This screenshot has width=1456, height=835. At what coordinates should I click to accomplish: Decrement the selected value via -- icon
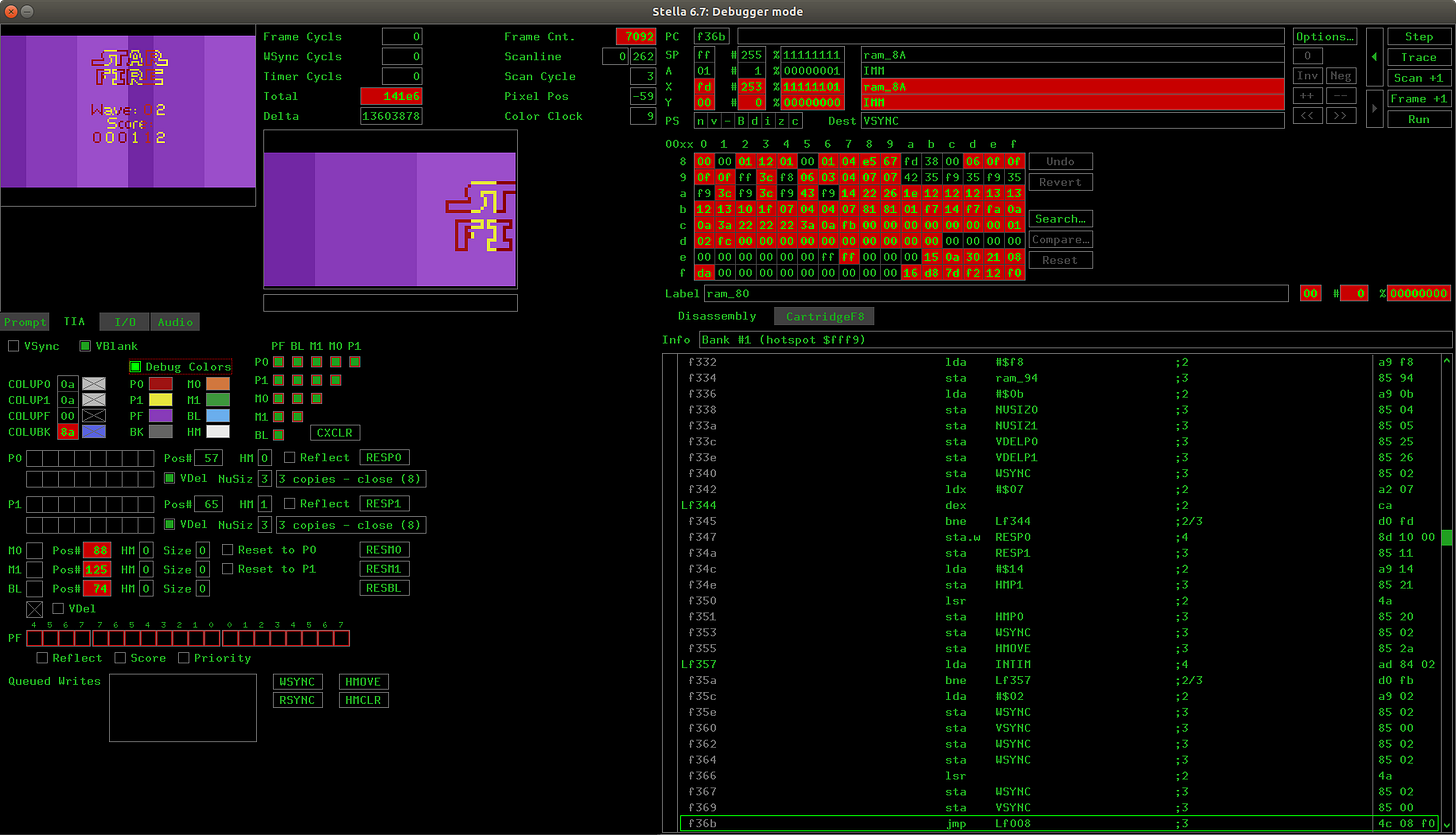(1341, 95)
